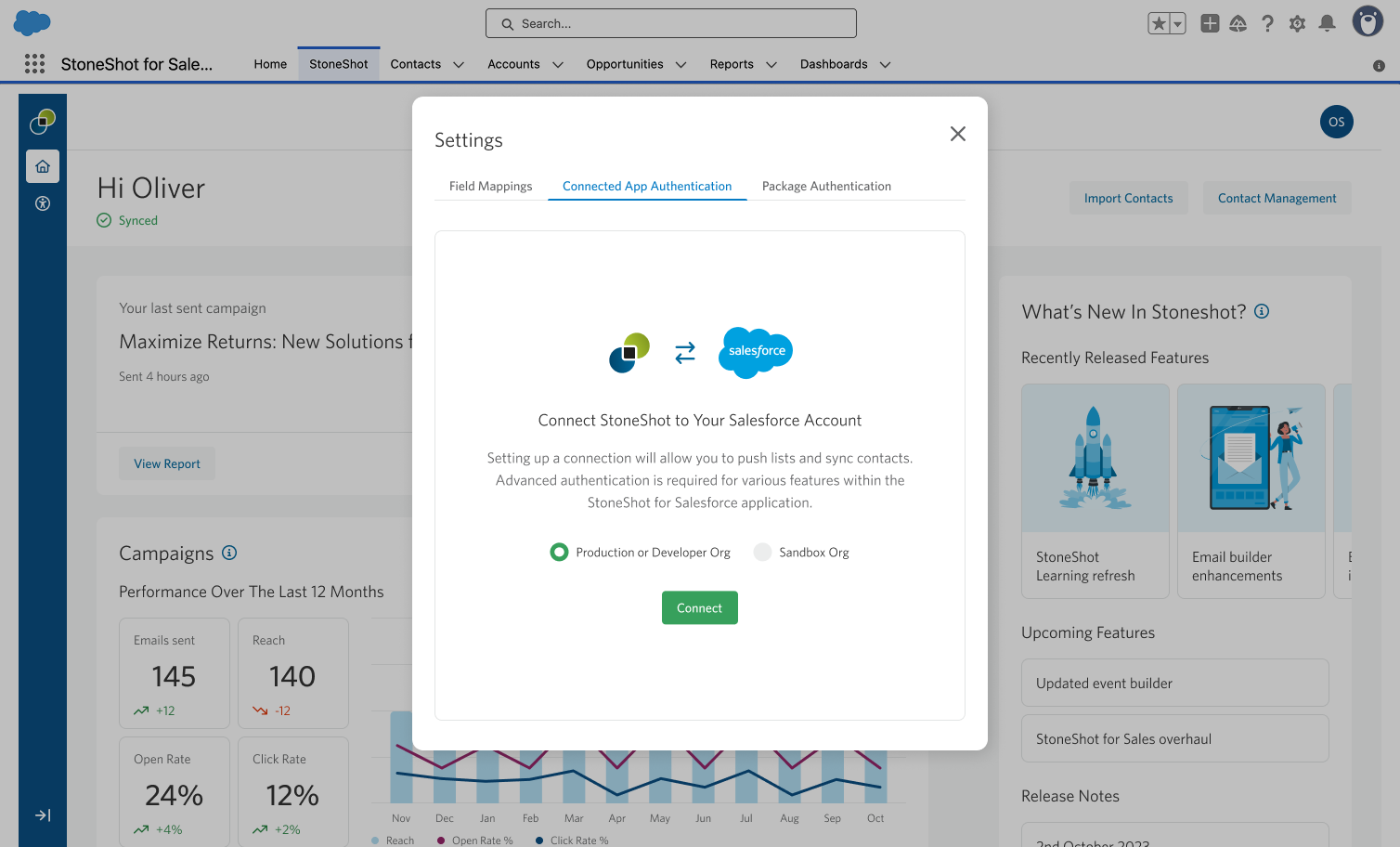Open the Email builder enhancements card
This screenshot has height=847, width=1400.
coord(1251,491)
